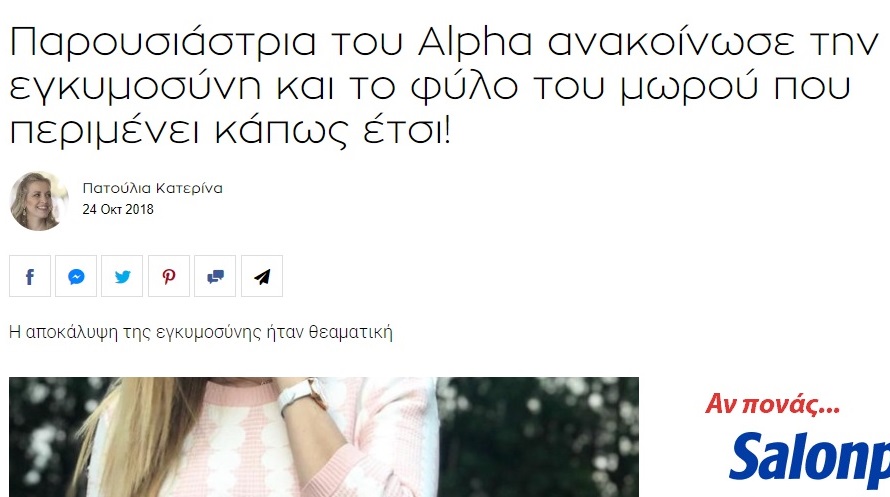
Task: Click the article headline about Alpha presenter
Action: coord(444,86)
